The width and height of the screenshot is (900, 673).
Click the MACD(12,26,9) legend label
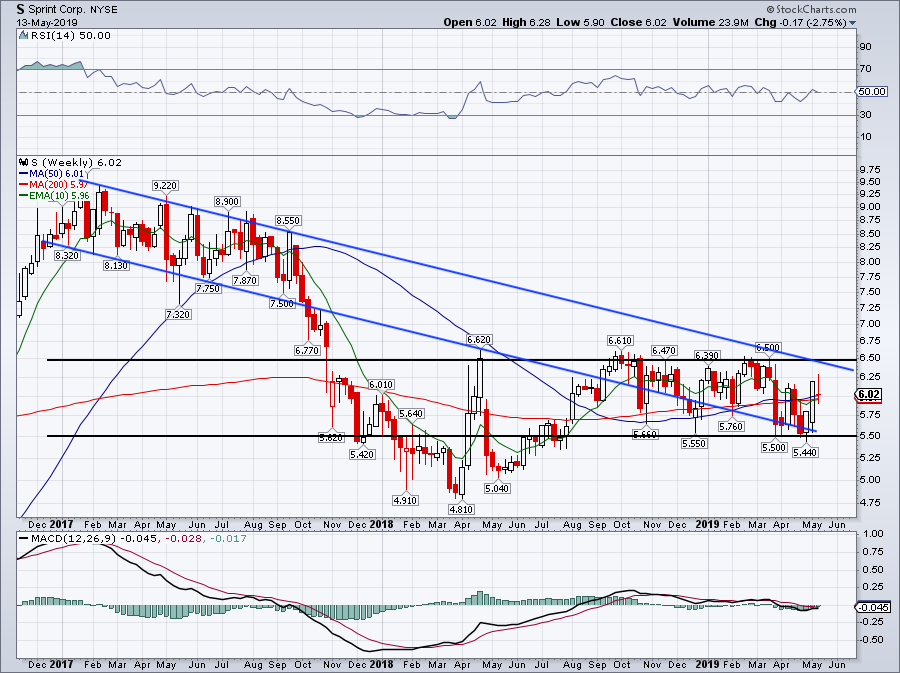tap(73, 539)
